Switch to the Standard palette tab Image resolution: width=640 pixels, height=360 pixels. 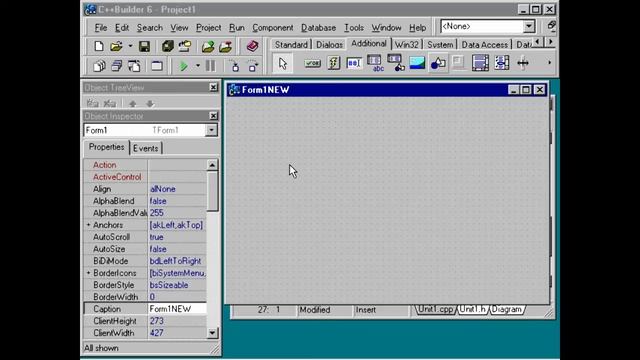pos(291,44)
